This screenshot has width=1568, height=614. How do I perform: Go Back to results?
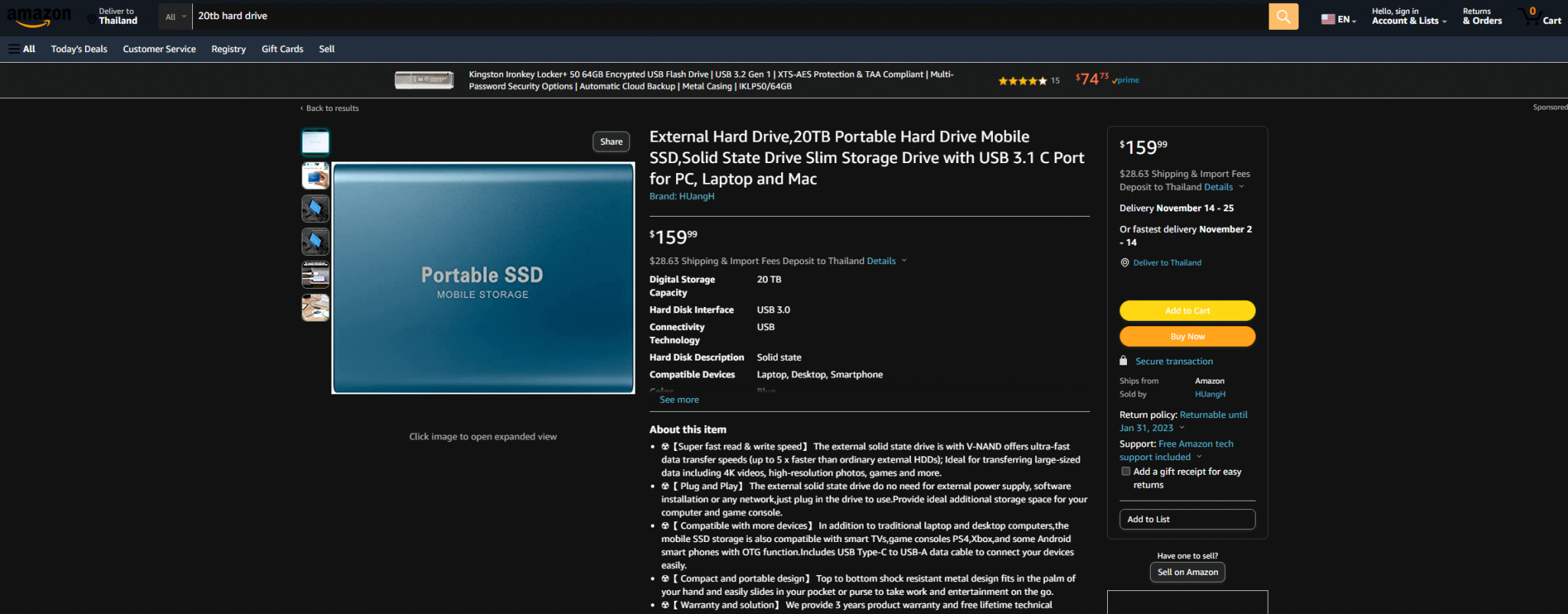329,108
